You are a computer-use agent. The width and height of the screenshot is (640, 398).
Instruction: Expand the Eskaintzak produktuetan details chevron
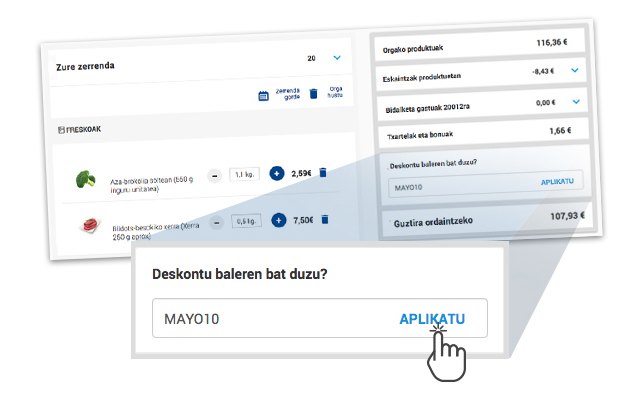click(x=575, y=70)
